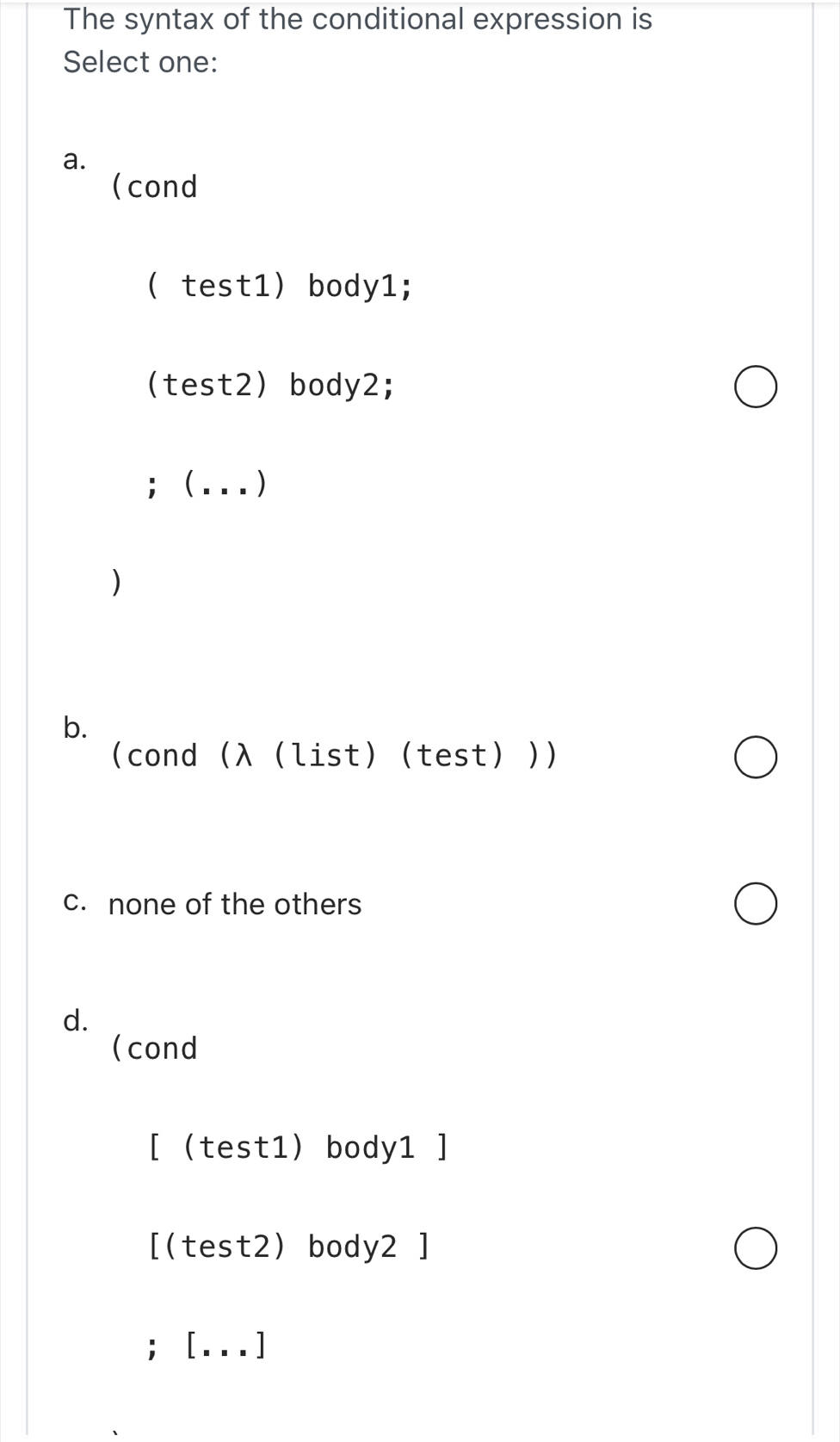Click the 'Select one:' label
Viewport: 840px width, 1442px height.
click(x=140, y=62)
